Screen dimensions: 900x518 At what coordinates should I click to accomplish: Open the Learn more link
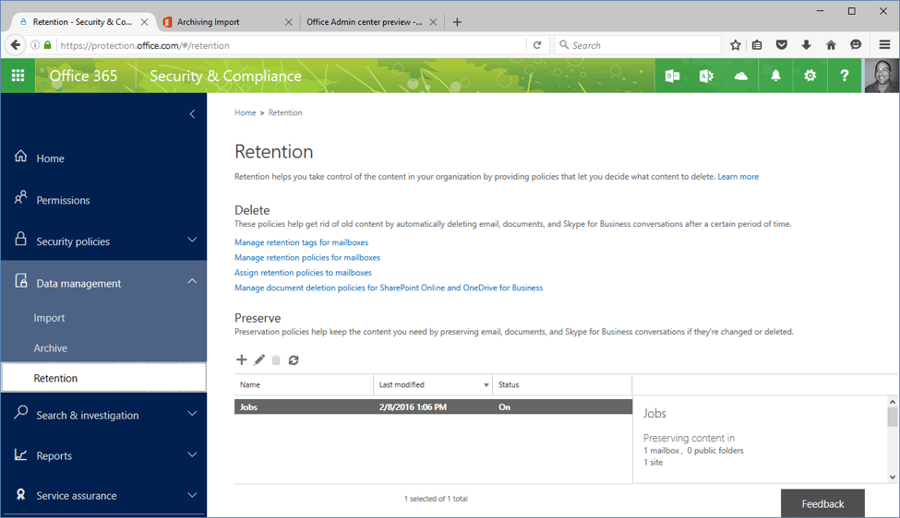(x=738, y=177)
